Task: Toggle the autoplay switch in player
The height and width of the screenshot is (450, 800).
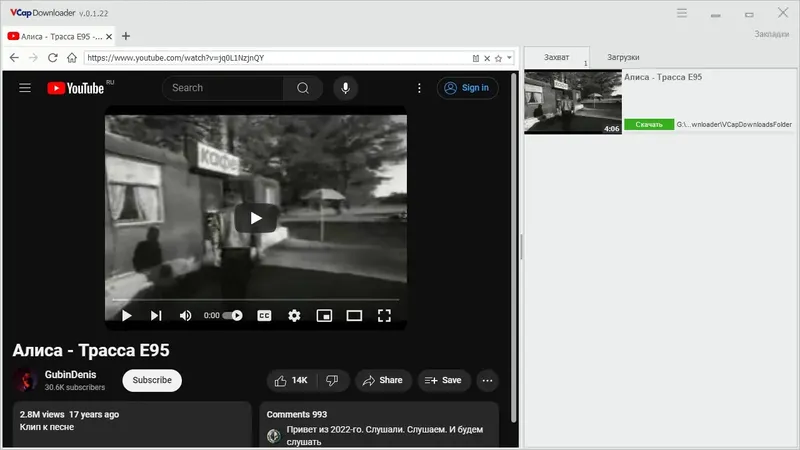Action: [233, 315]
